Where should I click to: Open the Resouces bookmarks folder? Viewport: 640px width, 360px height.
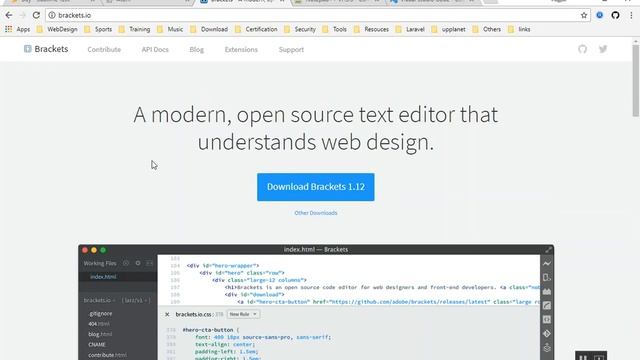point(371,29)
